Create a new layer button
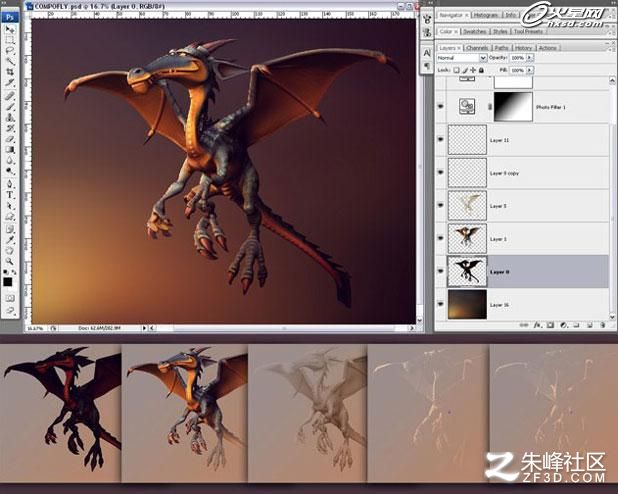Viewport: 618px width, 494px height. tap(590, 325)
